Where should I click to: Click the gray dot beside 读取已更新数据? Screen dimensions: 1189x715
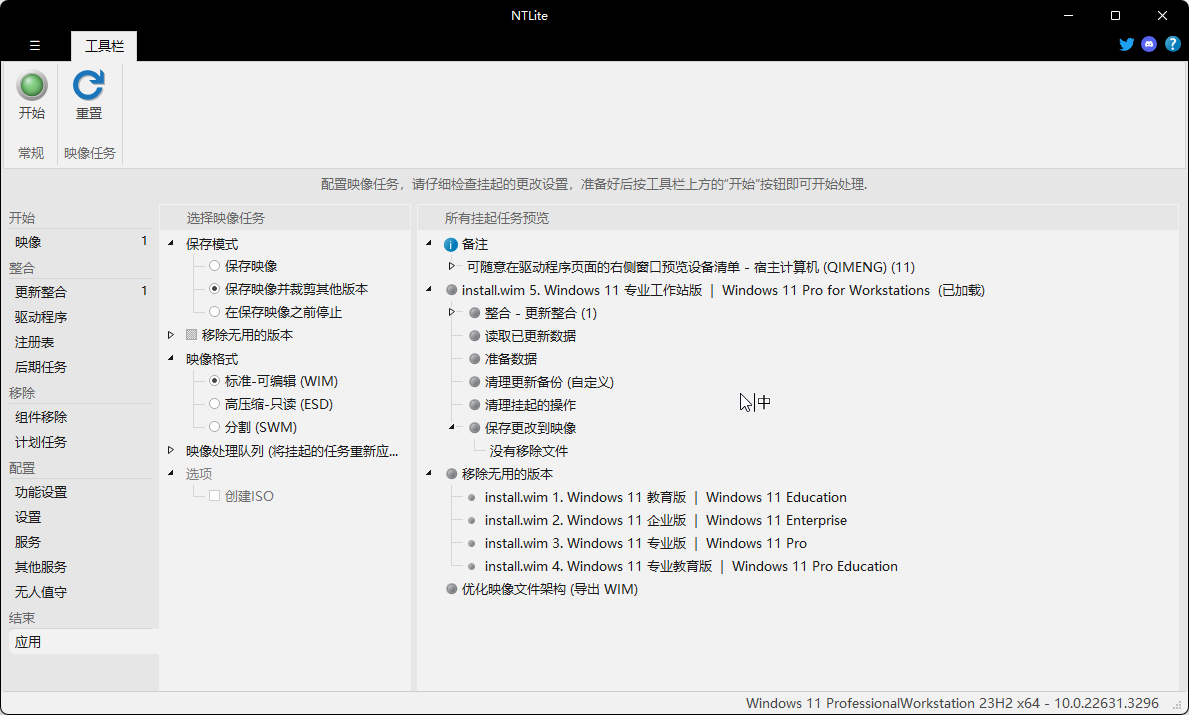(475, 336)
